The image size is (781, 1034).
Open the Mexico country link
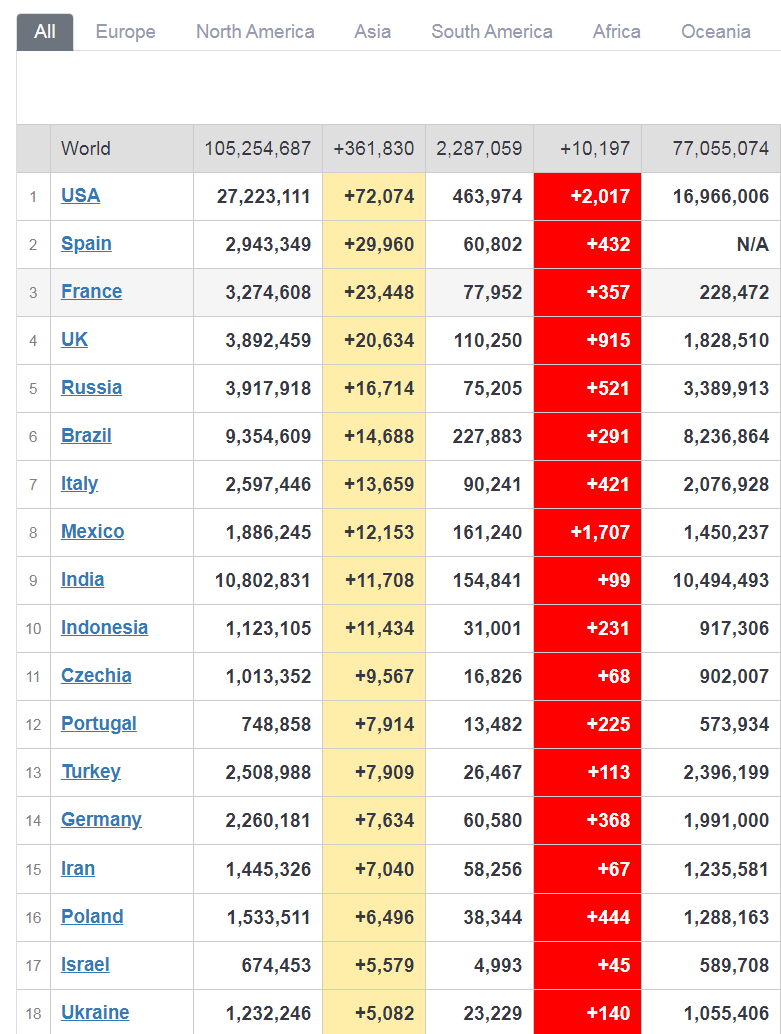click(x=92, y=532)
